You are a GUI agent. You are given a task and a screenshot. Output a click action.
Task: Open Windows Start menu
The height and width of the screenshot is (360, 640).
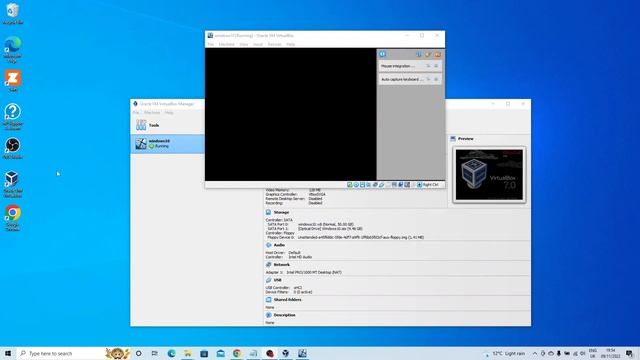(8, 353)
